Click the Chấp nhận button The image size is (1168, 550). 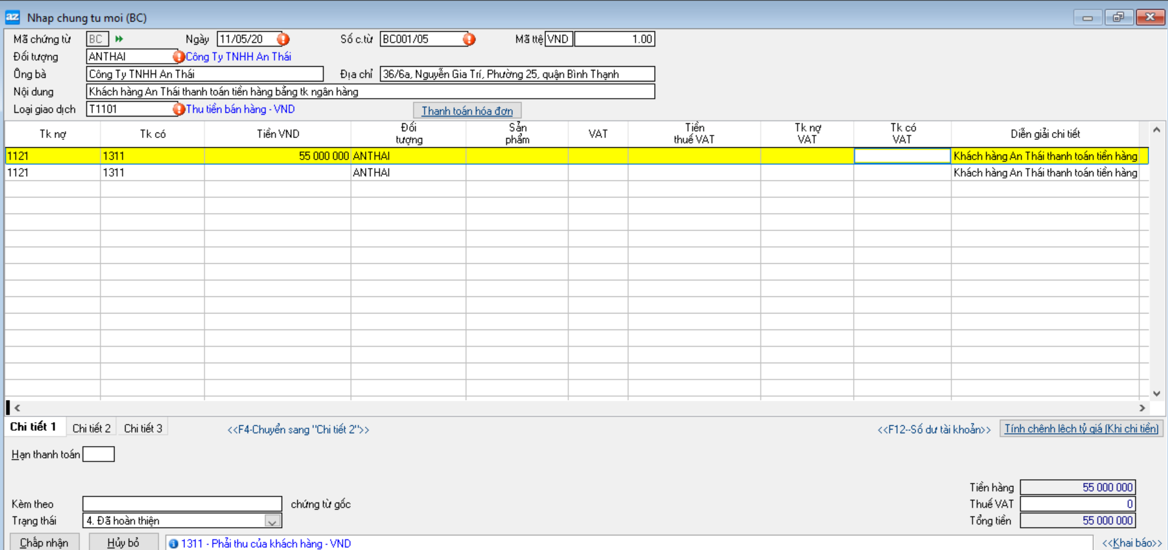44,543
